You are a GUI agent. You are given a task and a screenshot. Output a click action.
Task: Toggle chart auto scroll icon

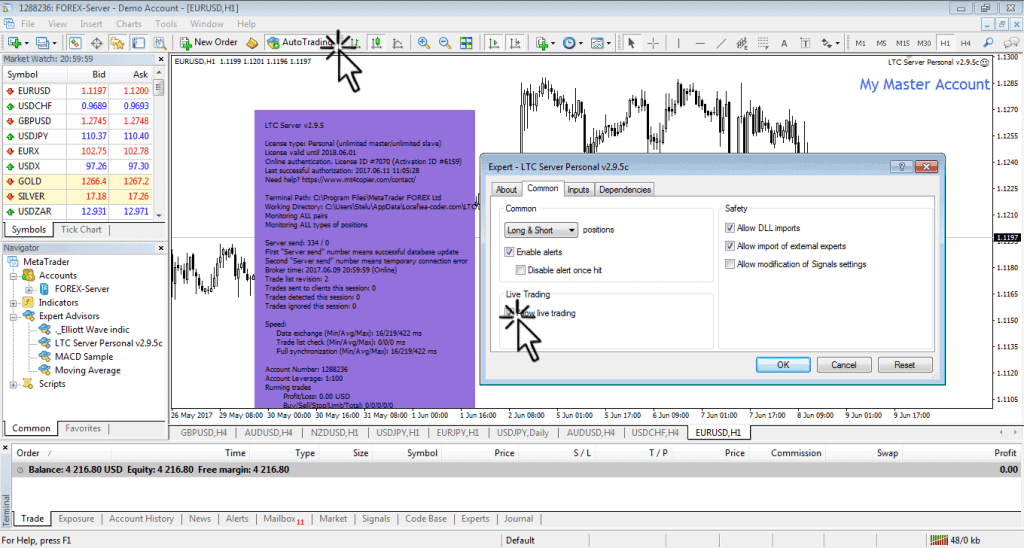[x=494, y=43]
